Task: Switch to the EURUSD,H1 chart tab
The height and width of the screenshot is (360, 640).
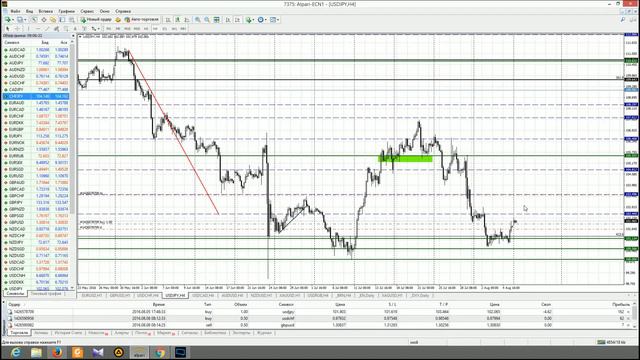Action: coord(92,295)
